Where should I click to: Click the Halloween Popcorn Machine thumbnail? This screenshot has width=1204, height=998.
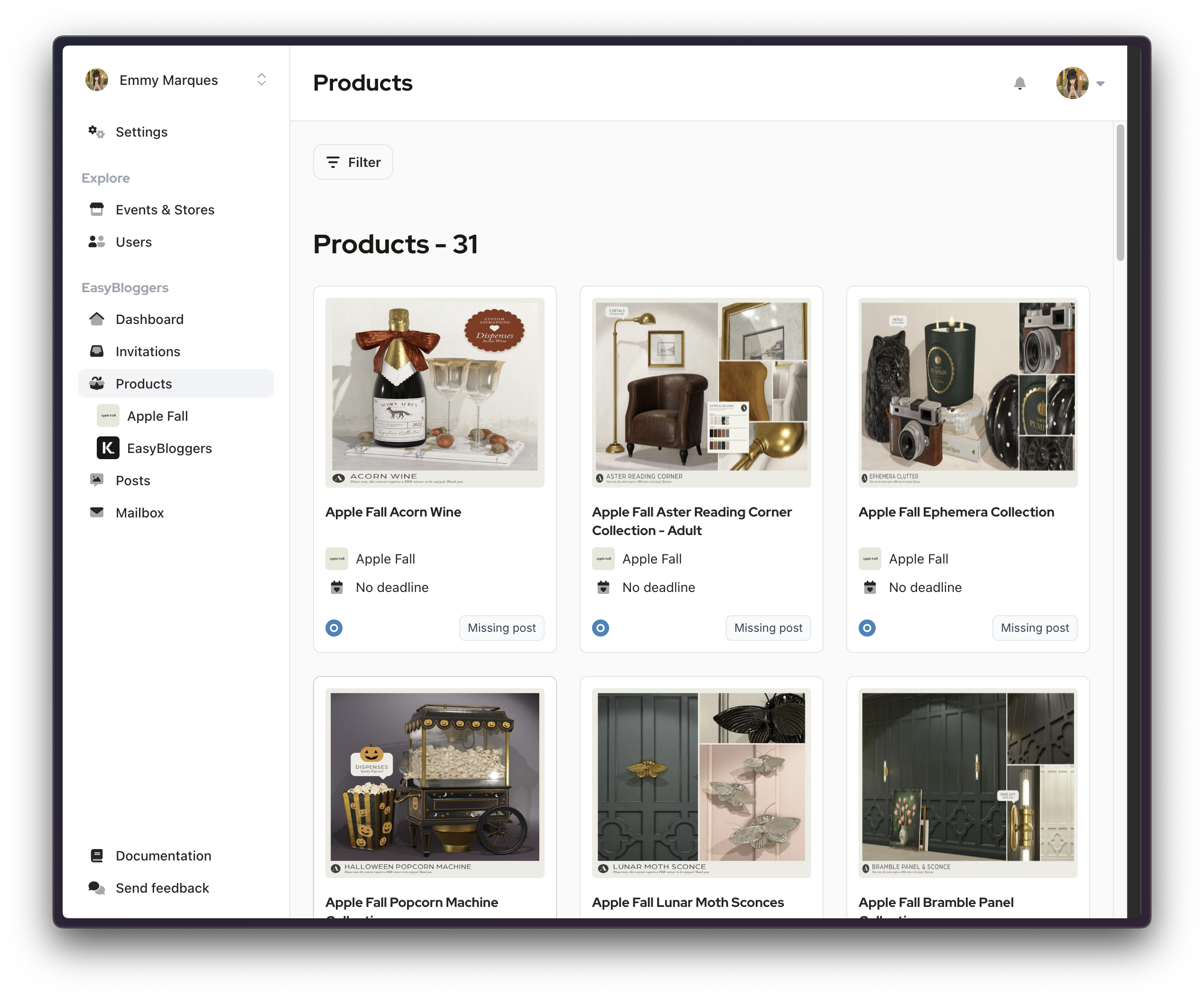point(435,782)
